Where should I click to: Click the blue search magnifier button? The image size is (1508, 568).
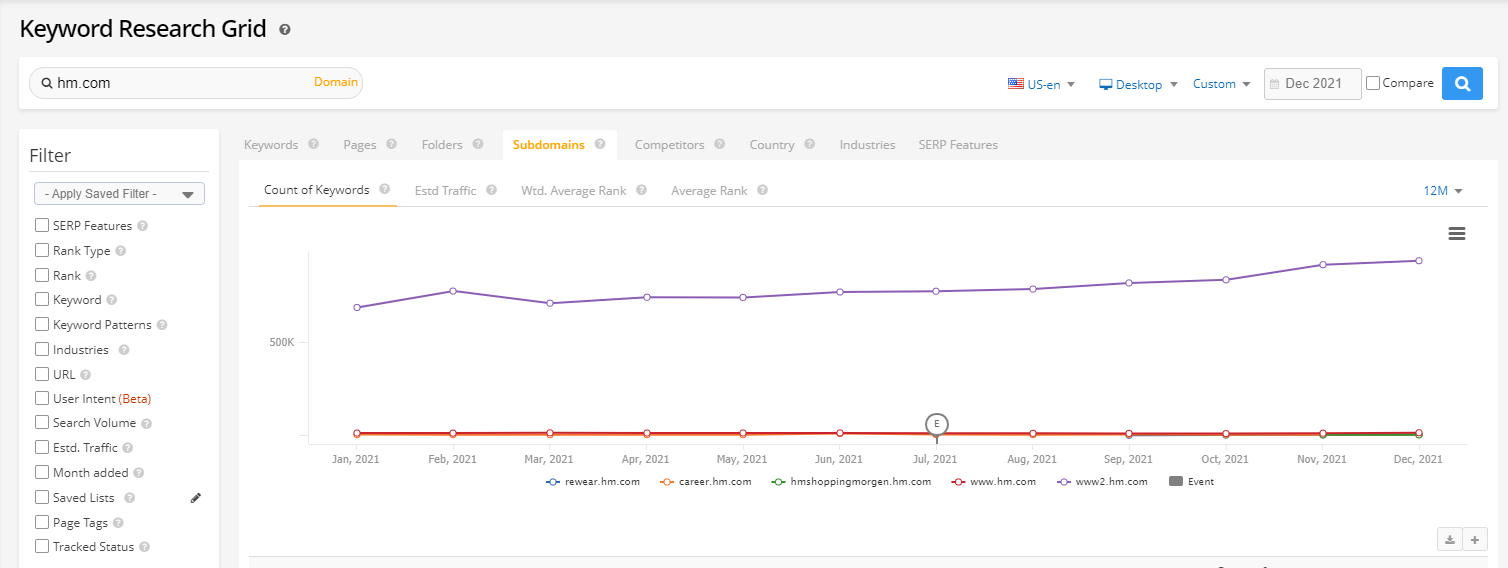pyautogui.click(x=1461, y=84)
